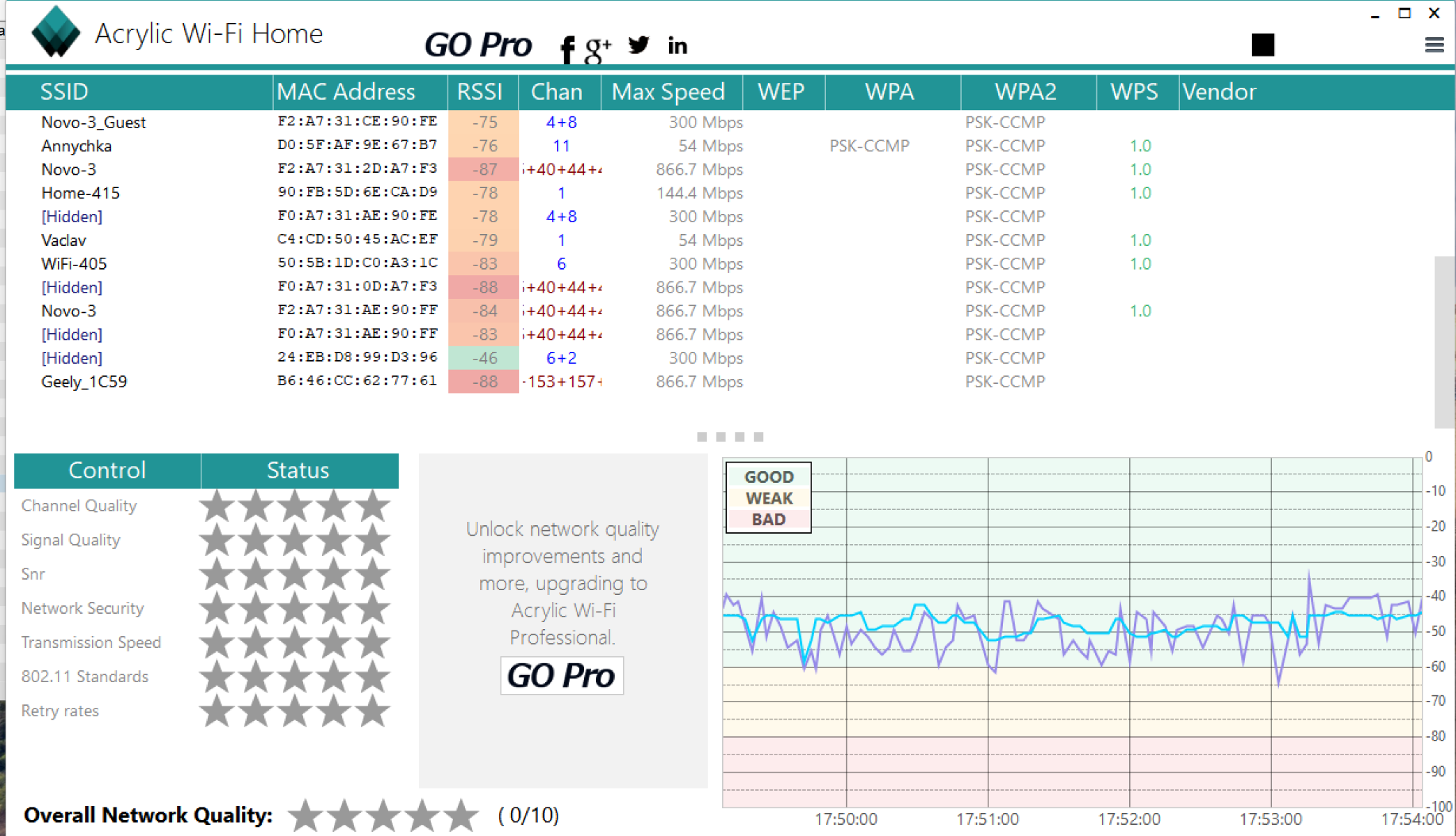Click the Control column header
The width and height of the screenshot is (1456, 836).
tap(107, 470)
